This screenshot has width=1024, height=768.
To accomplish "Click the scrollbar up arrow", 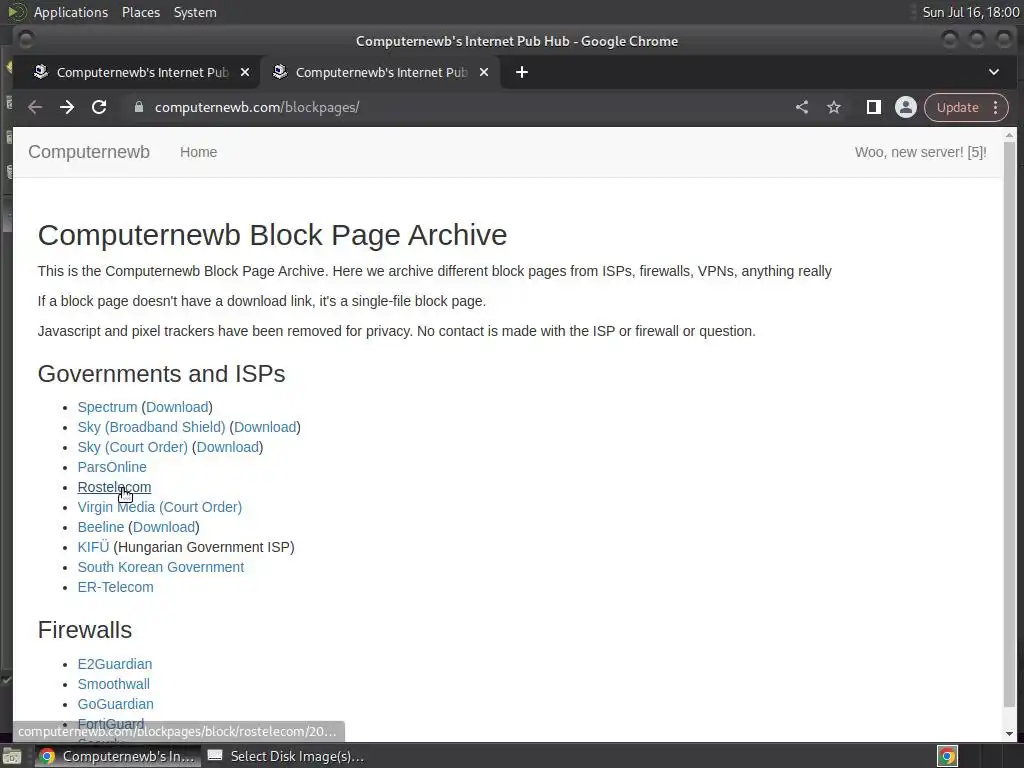I will (x=1010, y=135).
